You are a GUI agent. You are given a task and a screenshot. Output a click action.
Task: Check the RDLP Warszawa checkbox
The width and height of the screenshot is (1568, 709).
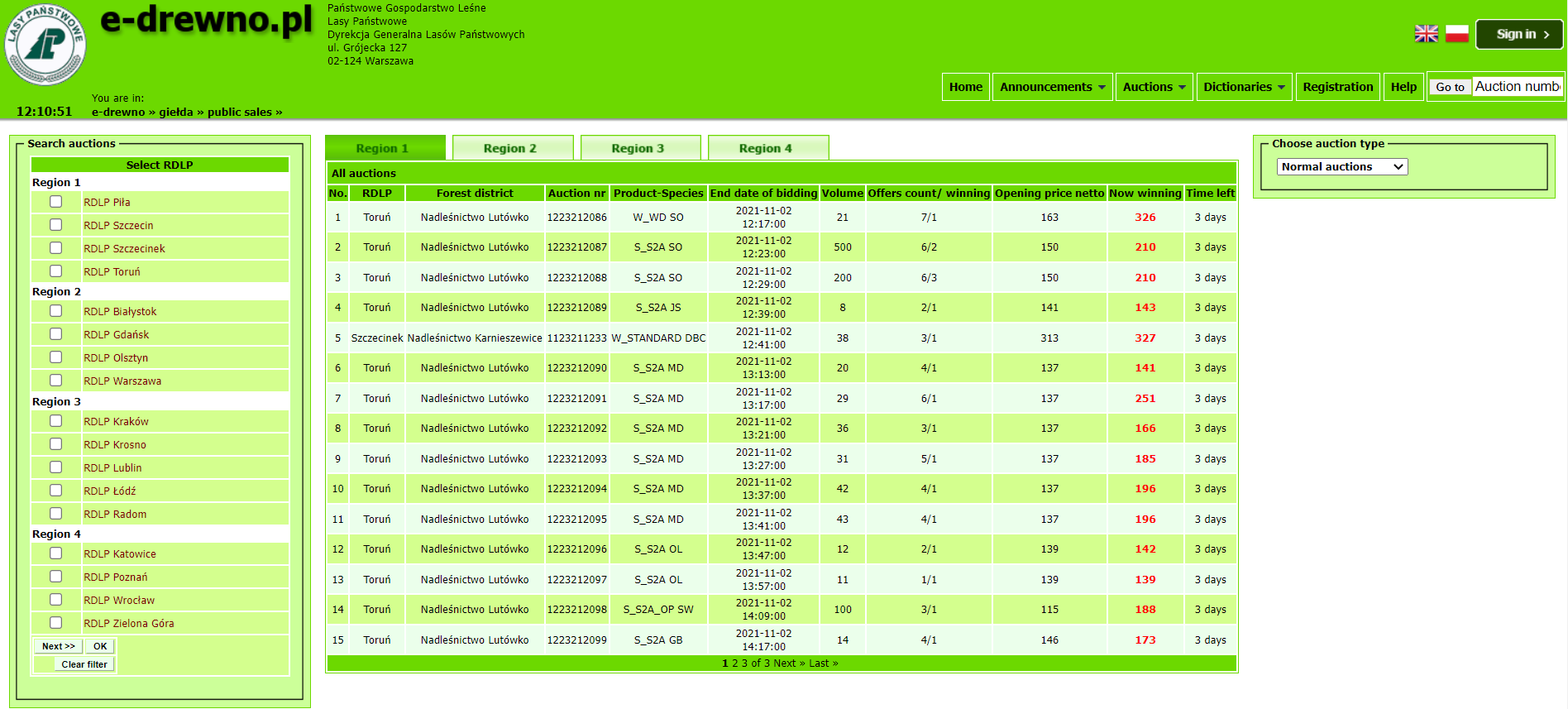[55, 381]
